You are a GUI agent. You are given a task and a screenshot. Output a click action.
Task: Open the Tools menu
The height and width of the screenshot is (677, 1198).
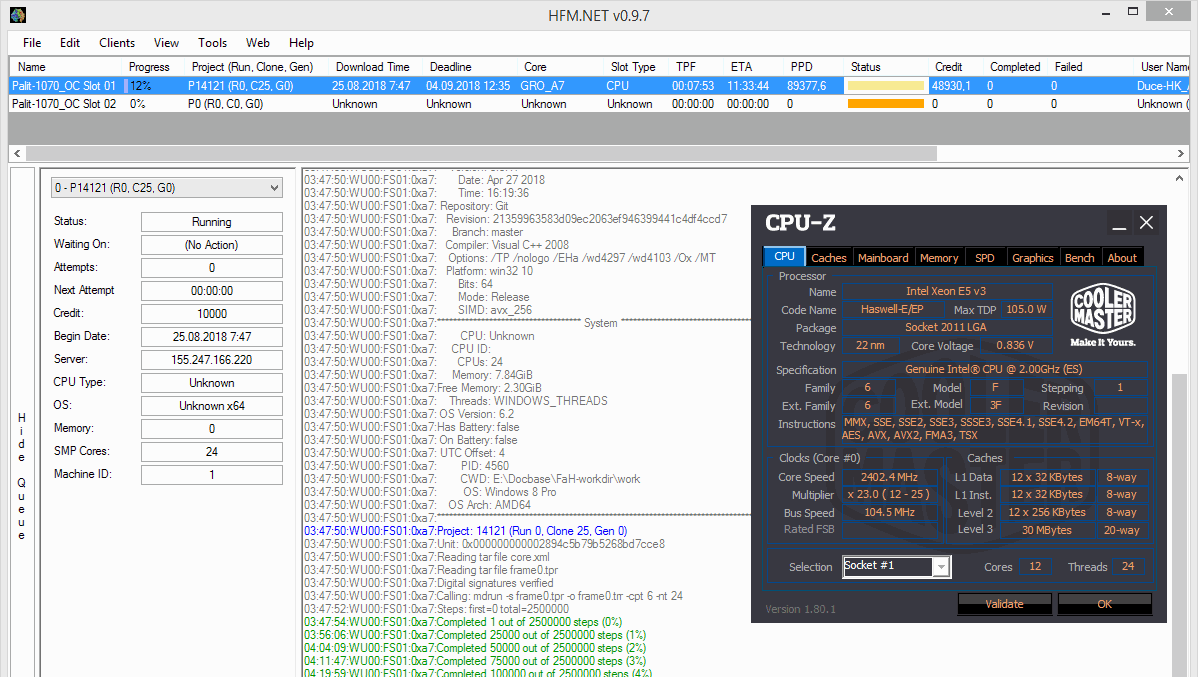212,43
